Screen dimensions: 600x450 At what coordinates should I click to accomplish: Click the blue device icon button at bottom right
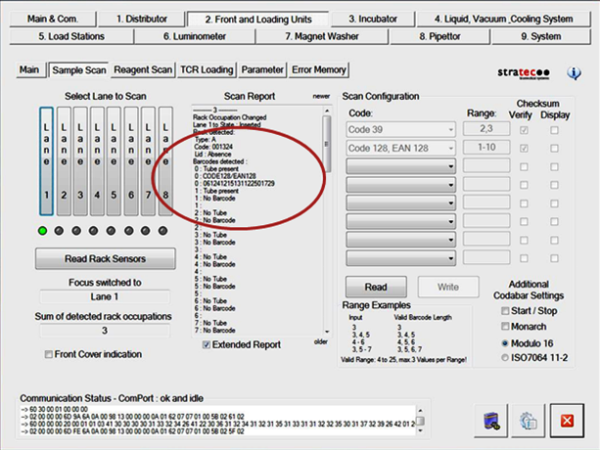click(492, 420)
